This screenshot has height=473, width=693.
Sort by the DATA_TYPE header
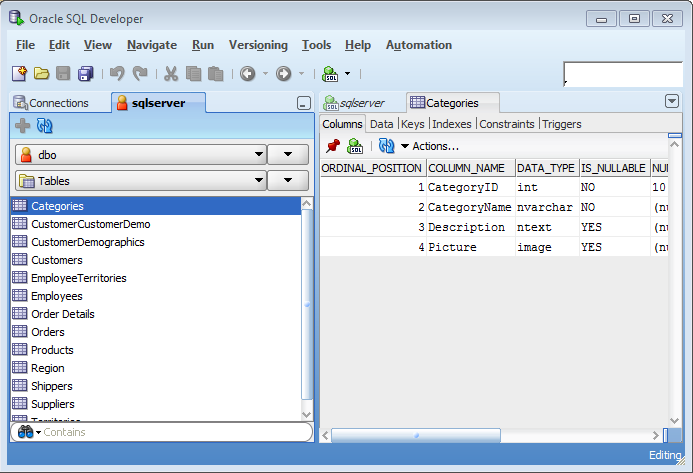coord(548,168)
